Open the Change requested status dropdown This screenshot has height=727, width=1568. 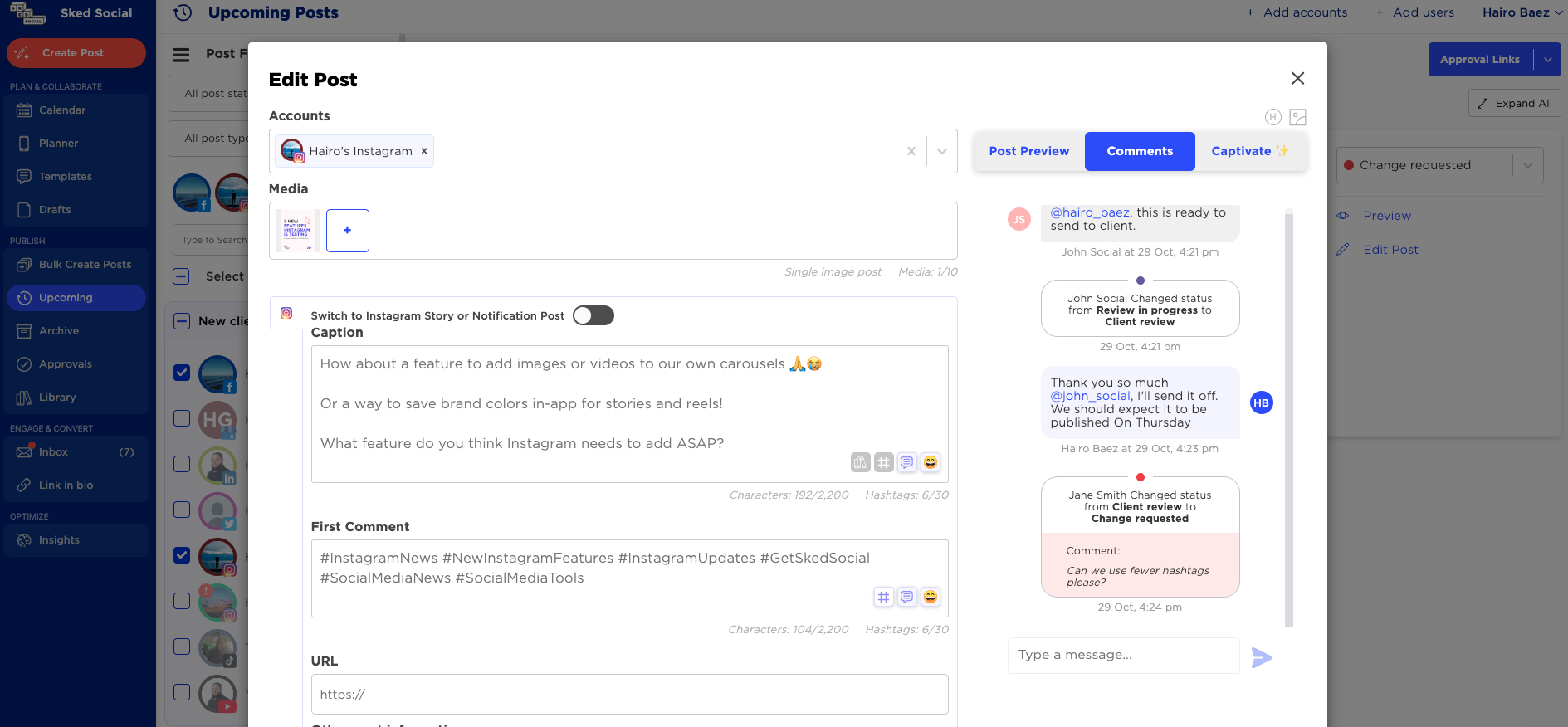click(1439, 165)
